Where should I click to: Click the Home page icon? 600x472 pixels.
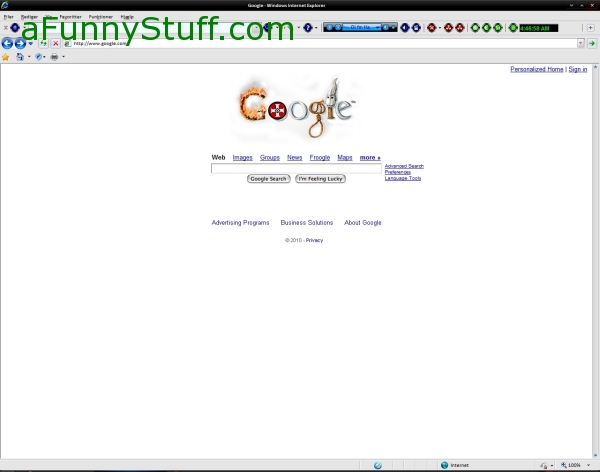[x=20, y=57]
